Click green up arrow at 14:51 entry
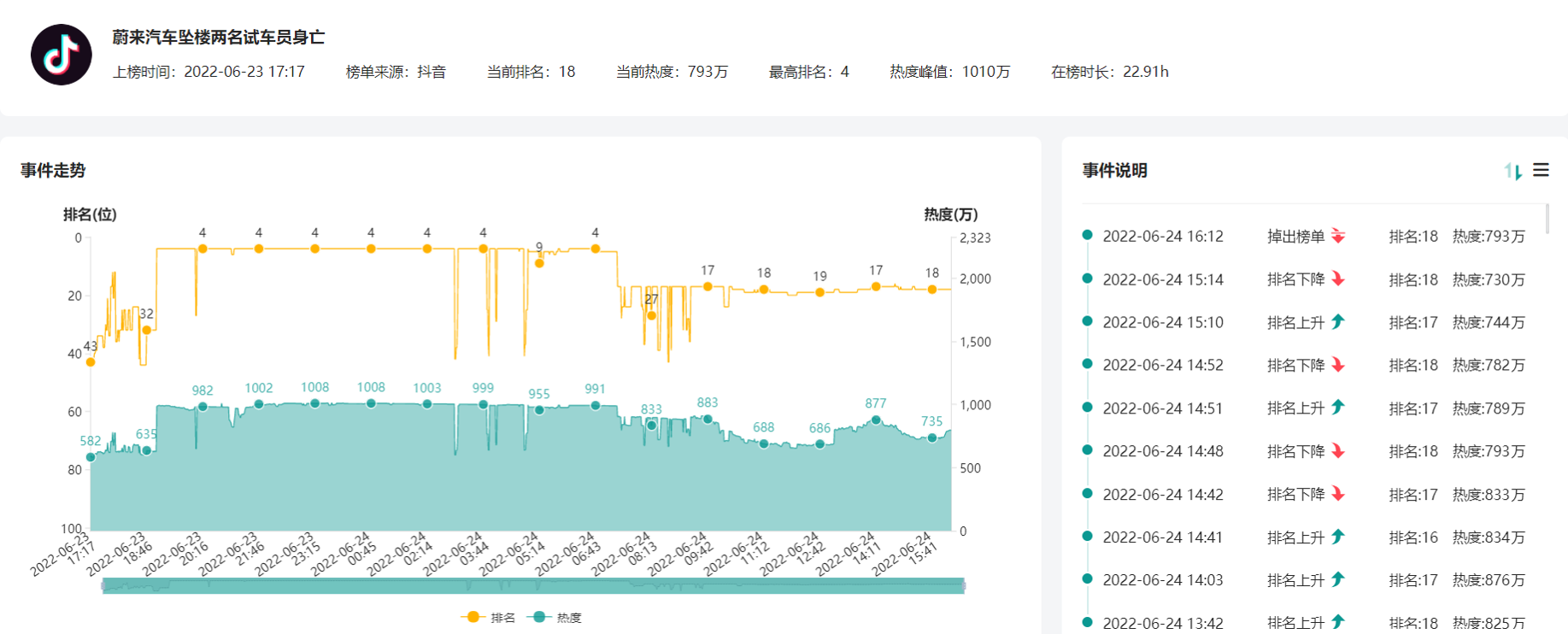1568x634 pixels. [1338, 408]
